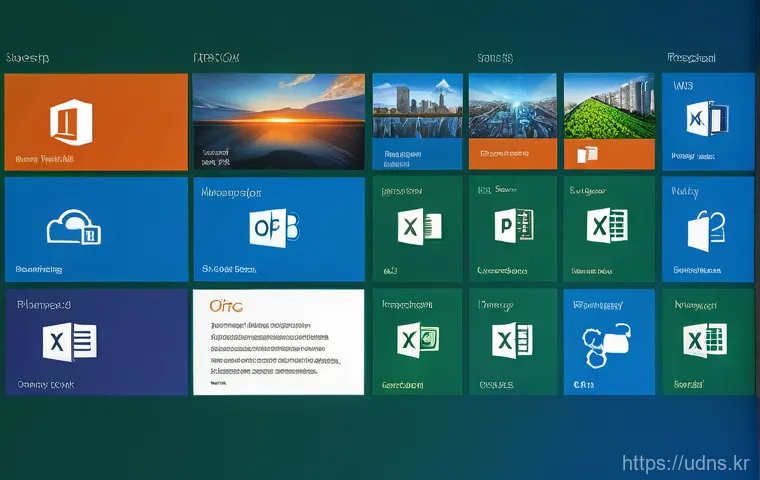The width and height of the screenshot is (760, 480).
Task: Open the blue tile labeled WJS with X icon
Action: click(x=708, y=122)
